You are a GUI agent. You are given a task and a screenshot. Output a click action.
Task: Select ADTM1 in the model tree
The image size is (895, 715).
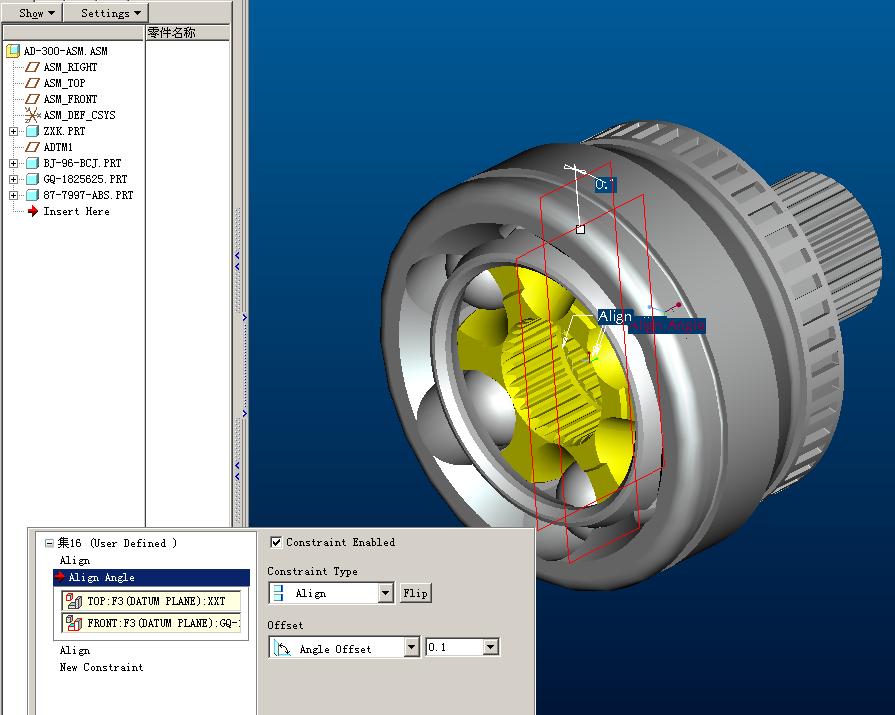pyautogui.click(x=58, y=147)
